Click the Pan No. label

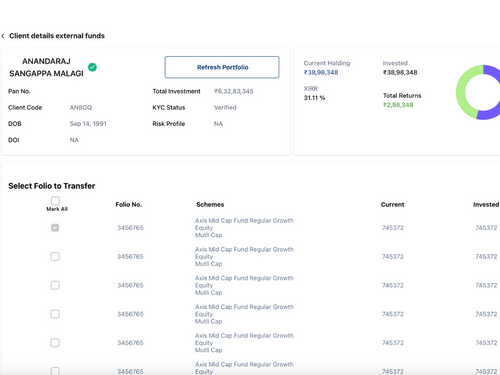(x=19, y=91)
